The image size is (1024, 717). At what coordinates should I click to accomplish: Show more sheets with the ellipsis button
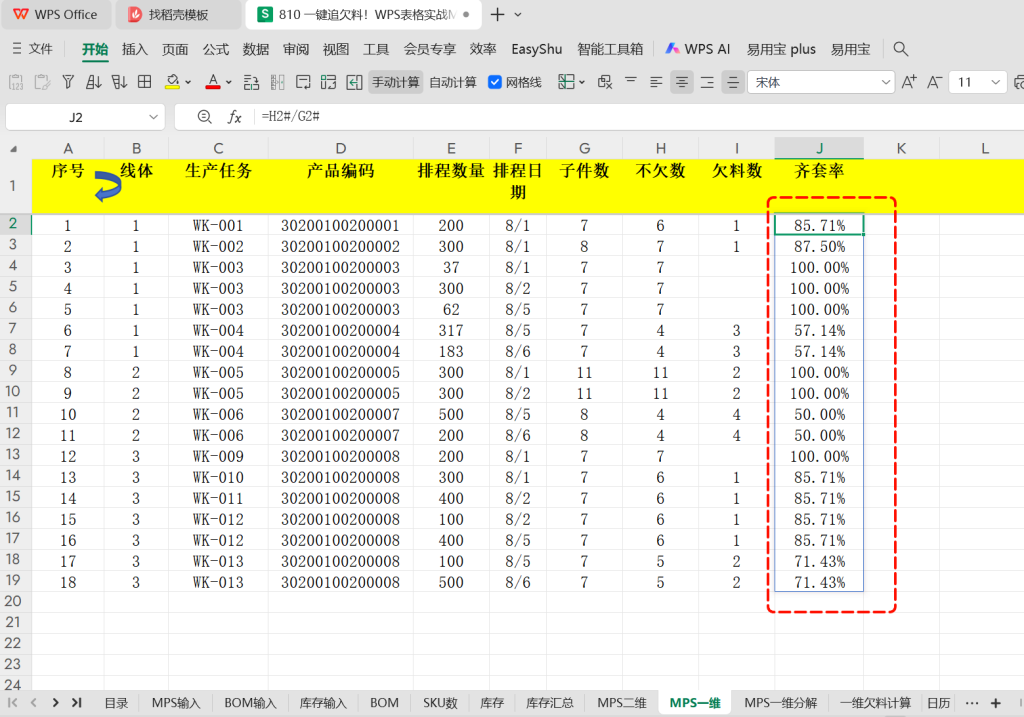click(972, 703)
